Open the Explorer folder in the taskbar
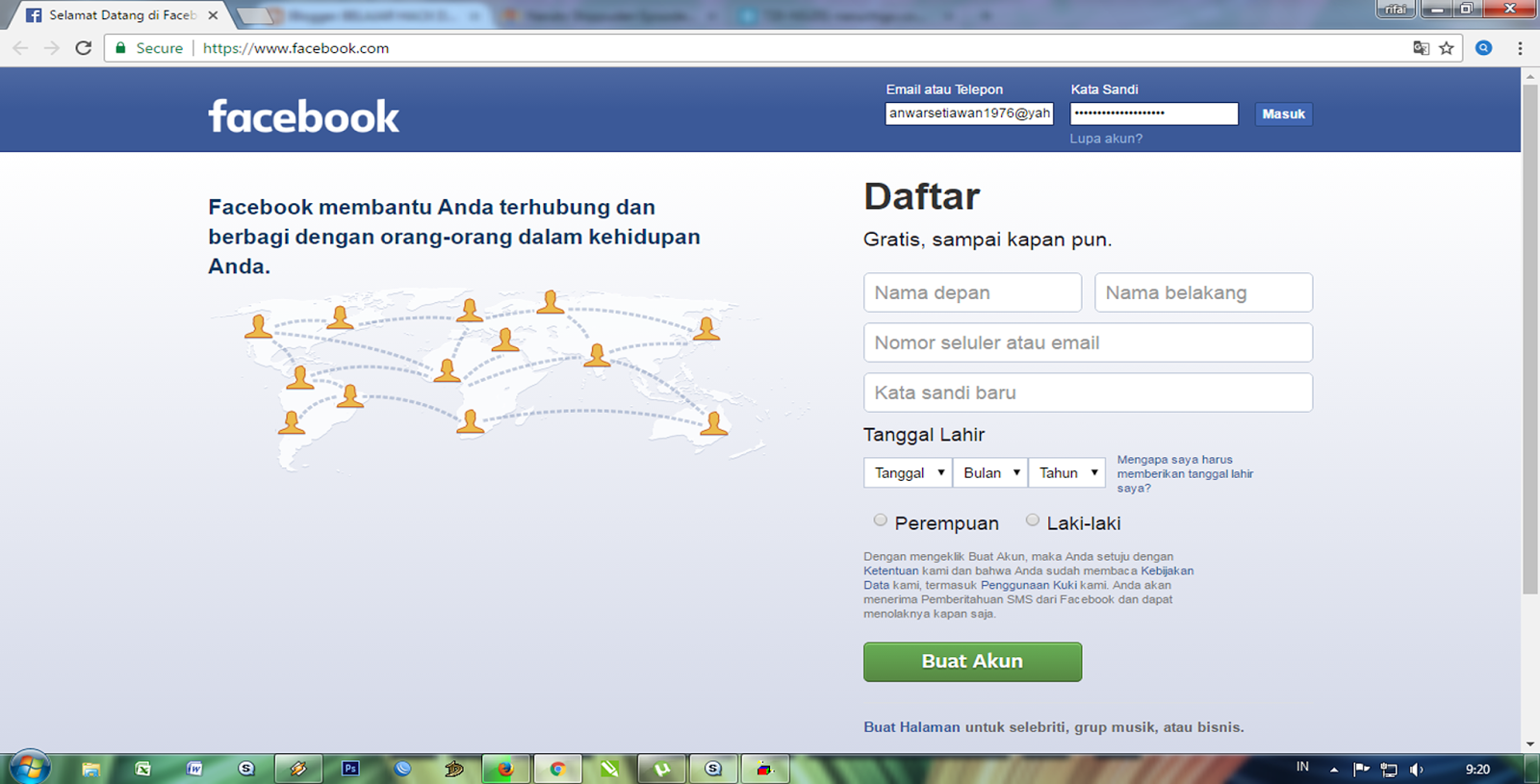The width and height of the screenshot is (1540, 784). 90,769
